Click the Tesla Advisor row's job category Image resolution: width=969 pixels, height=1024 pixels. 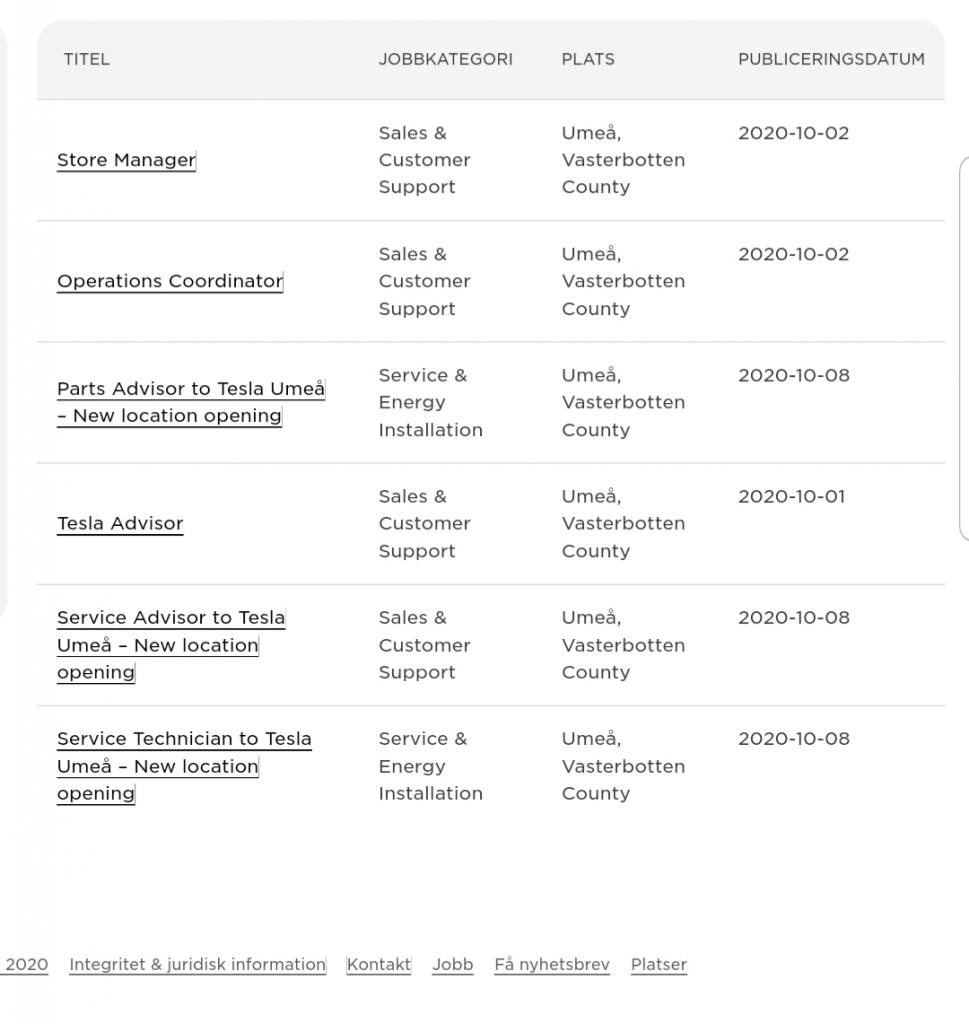pos(424,523)
